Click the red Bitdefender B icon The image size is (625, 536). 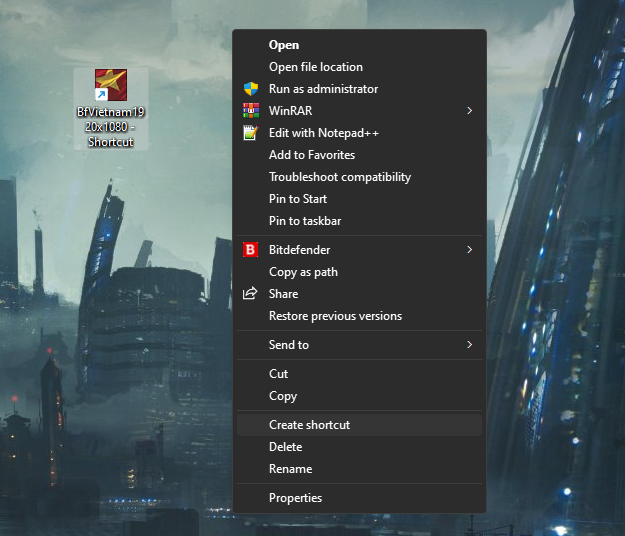[251, 250]
